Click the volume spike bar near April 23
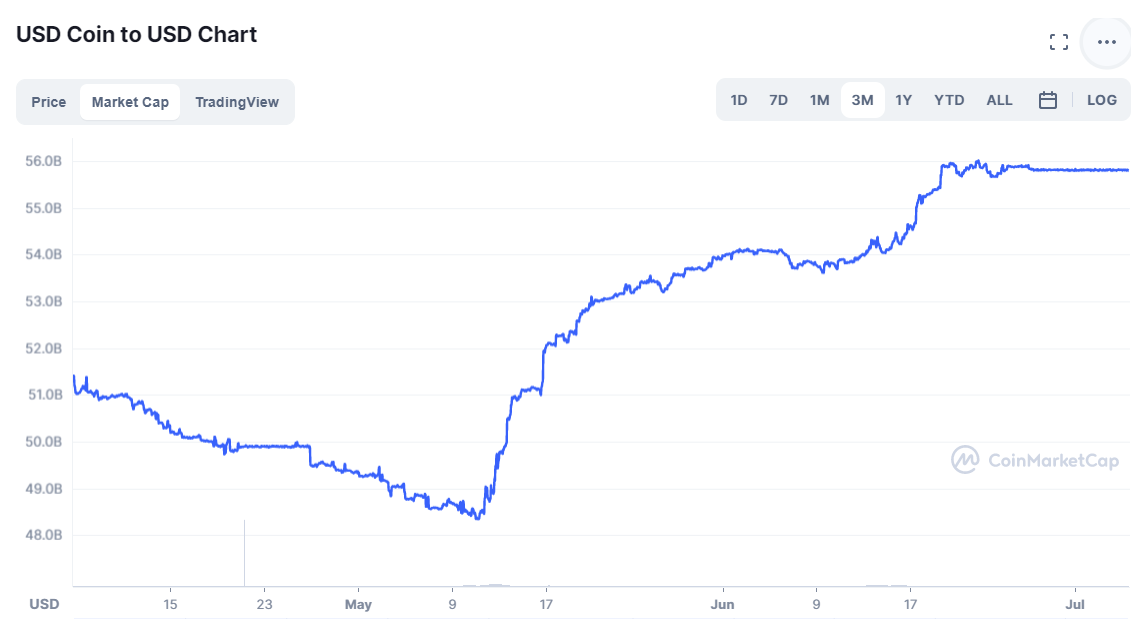 click(244, 553)
